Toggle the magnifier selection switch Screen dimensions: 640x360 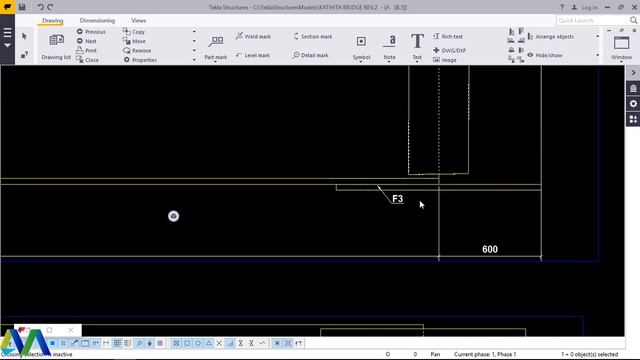[139, 343]
